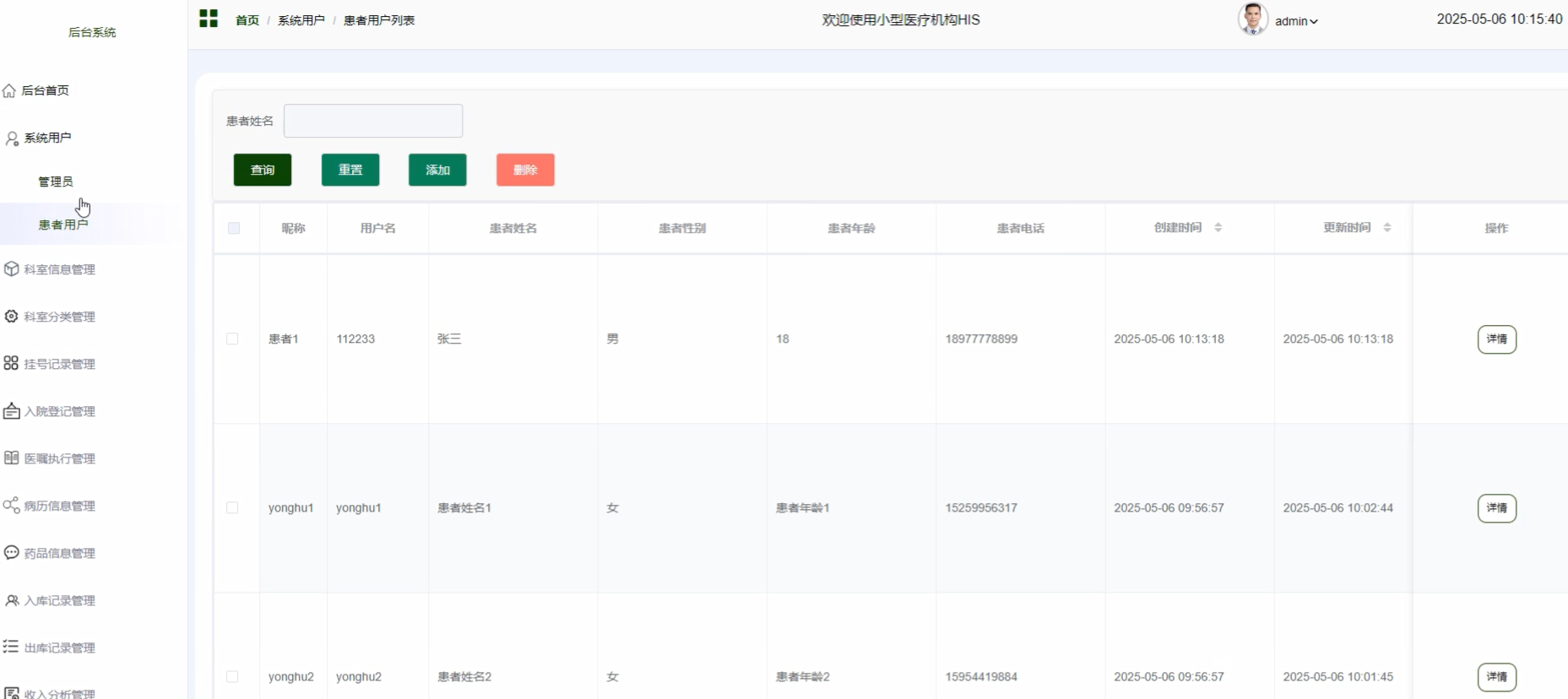Click the chat icon beside 药品信息管理
Image resolution: width=1568 pixels, height=699 pixels.
click(x=11, y=552)
